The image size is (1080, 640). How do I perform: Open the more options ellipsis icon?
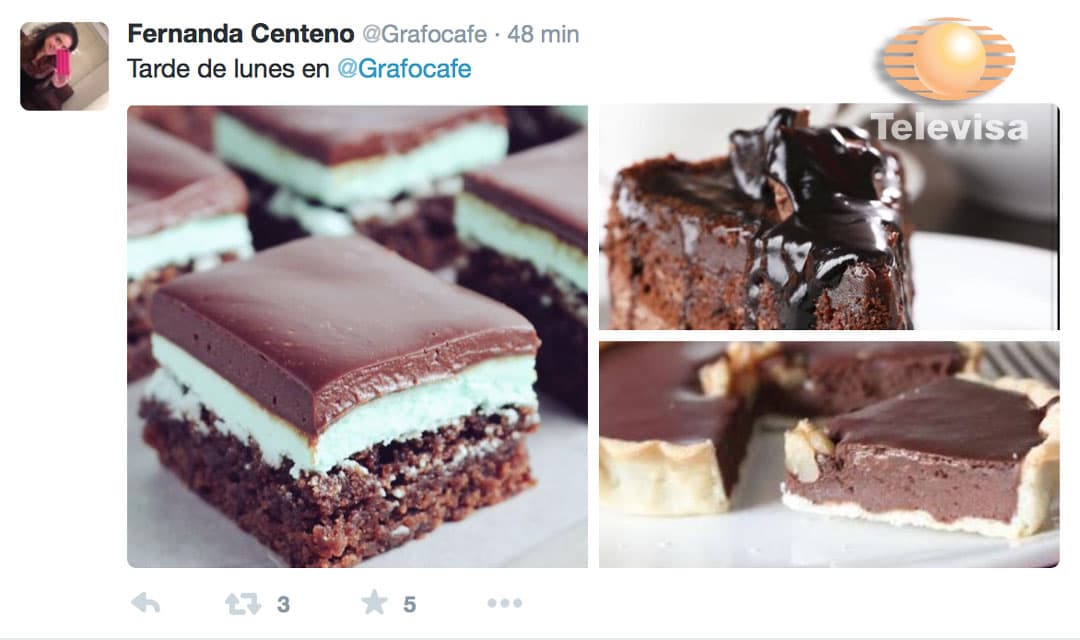pos(504,603)
